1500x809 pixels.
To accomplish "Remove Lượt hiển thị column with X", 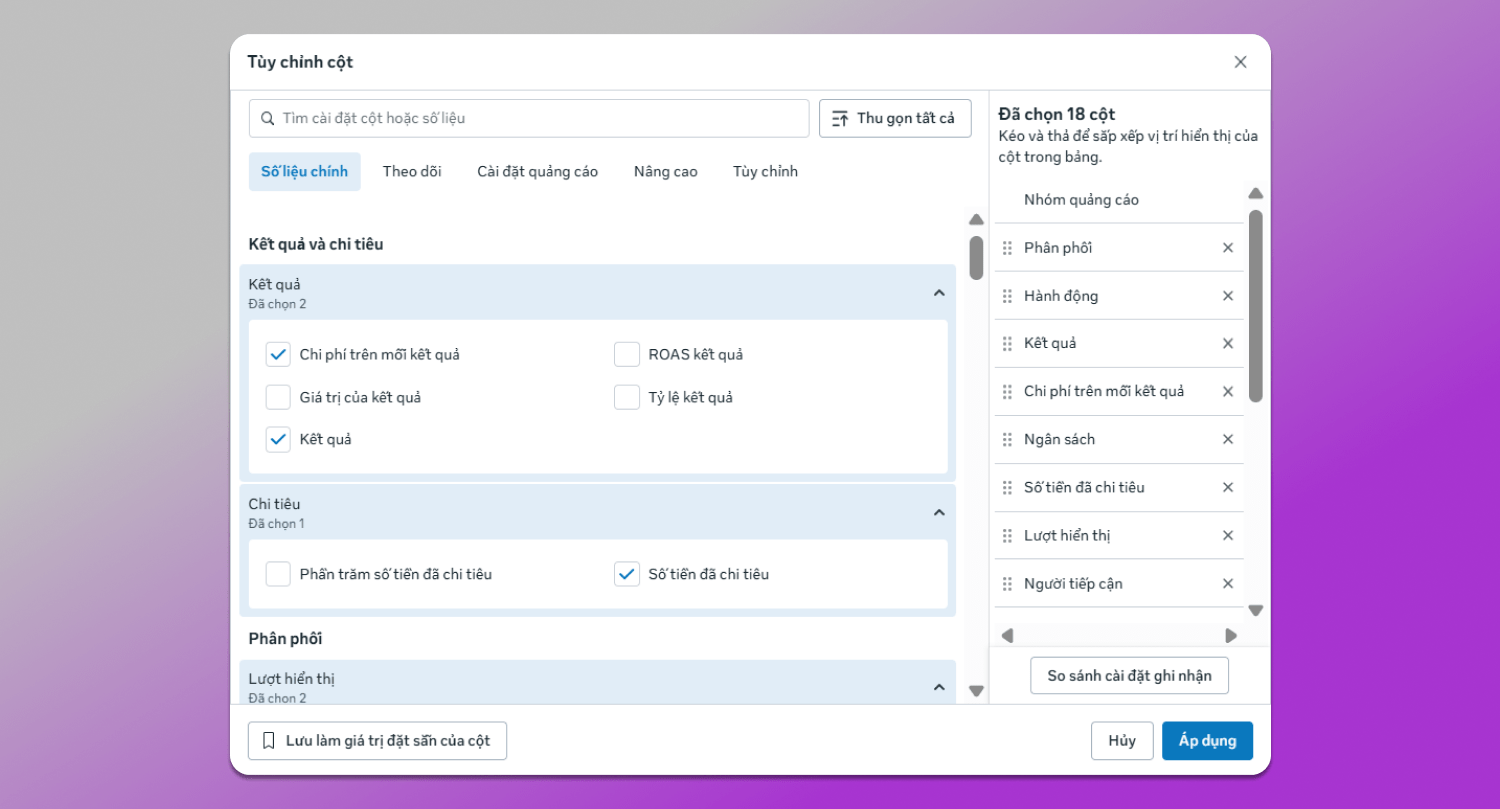I will tap(1228, 535).
